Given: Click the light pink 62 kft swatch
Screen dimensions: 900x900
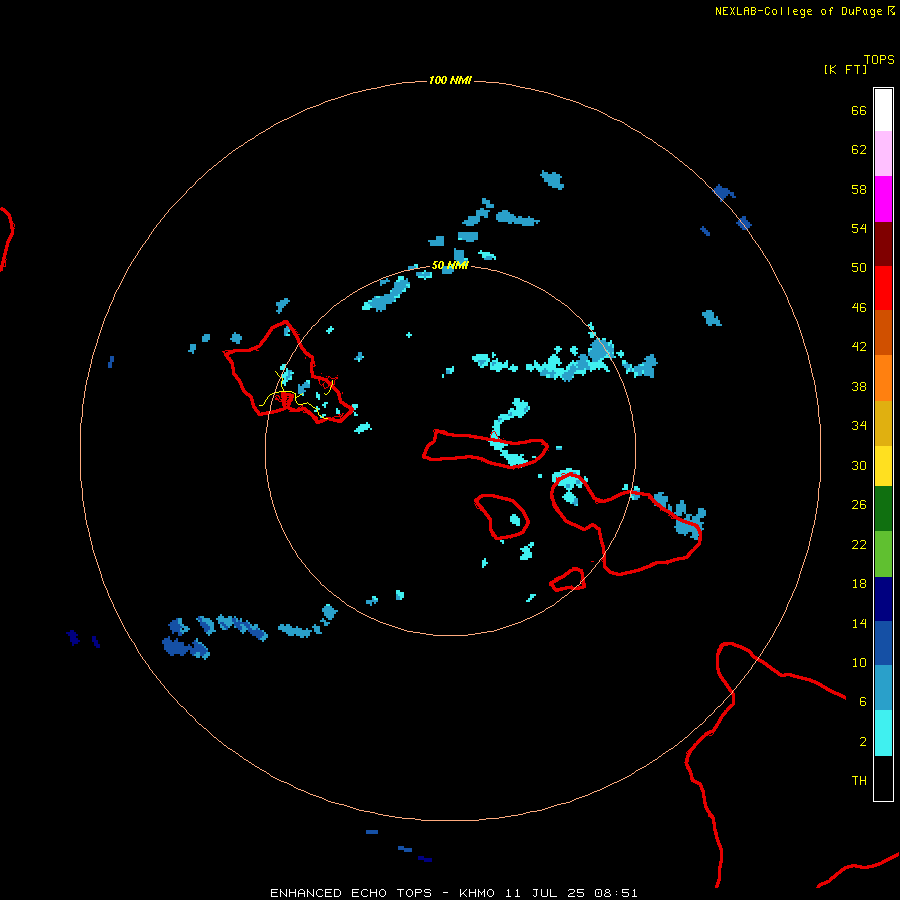Looking at the screenshot, I should coord(883,153).
